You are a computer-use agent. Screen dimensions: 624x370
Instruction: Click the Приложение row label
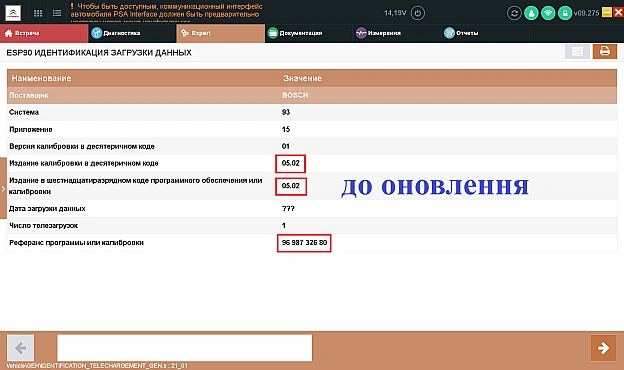pyautogui.click(x=31, y=129)
